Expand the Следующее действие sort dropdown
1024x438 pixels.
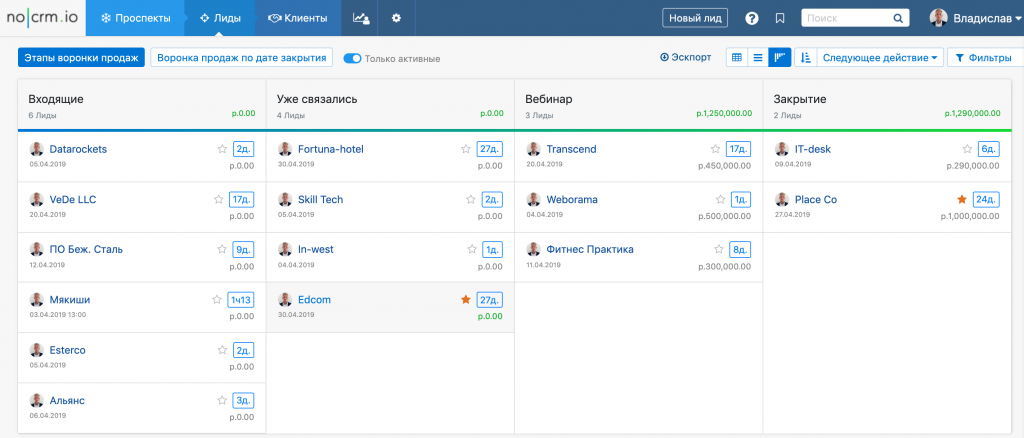880,57
